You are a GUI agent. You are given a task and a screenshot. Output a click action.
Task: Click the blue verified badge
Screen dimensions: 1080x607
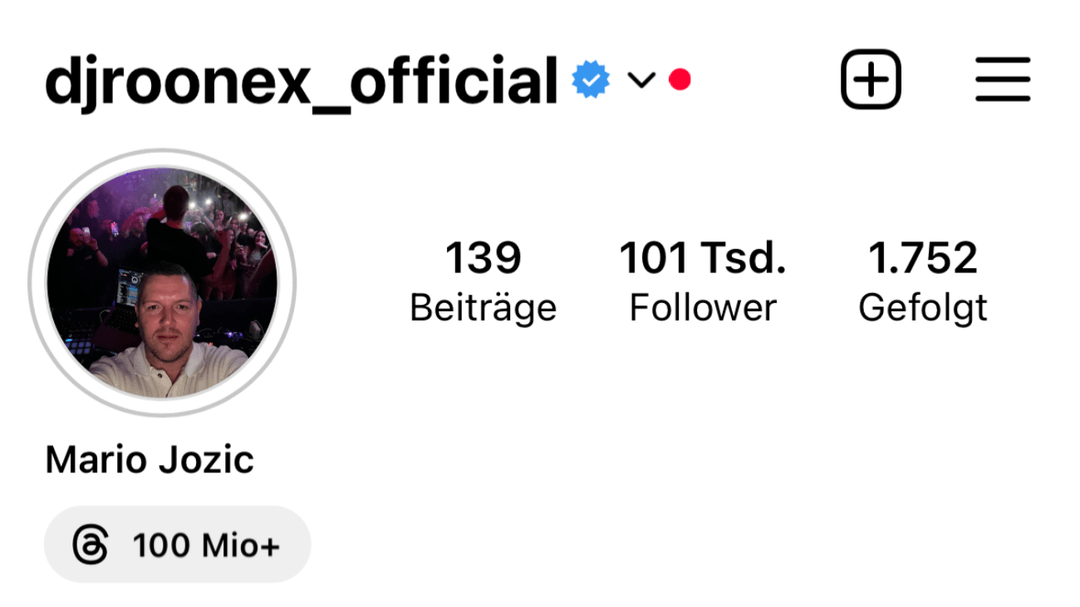click(x=590, y=80)
